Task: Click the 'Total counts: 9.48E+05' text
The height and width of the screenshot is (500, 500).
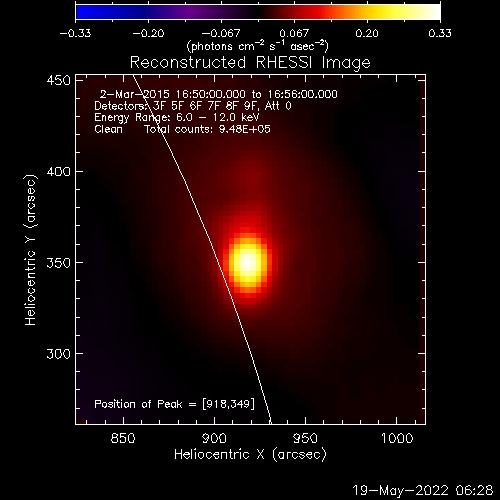Action: coord(207,129)
